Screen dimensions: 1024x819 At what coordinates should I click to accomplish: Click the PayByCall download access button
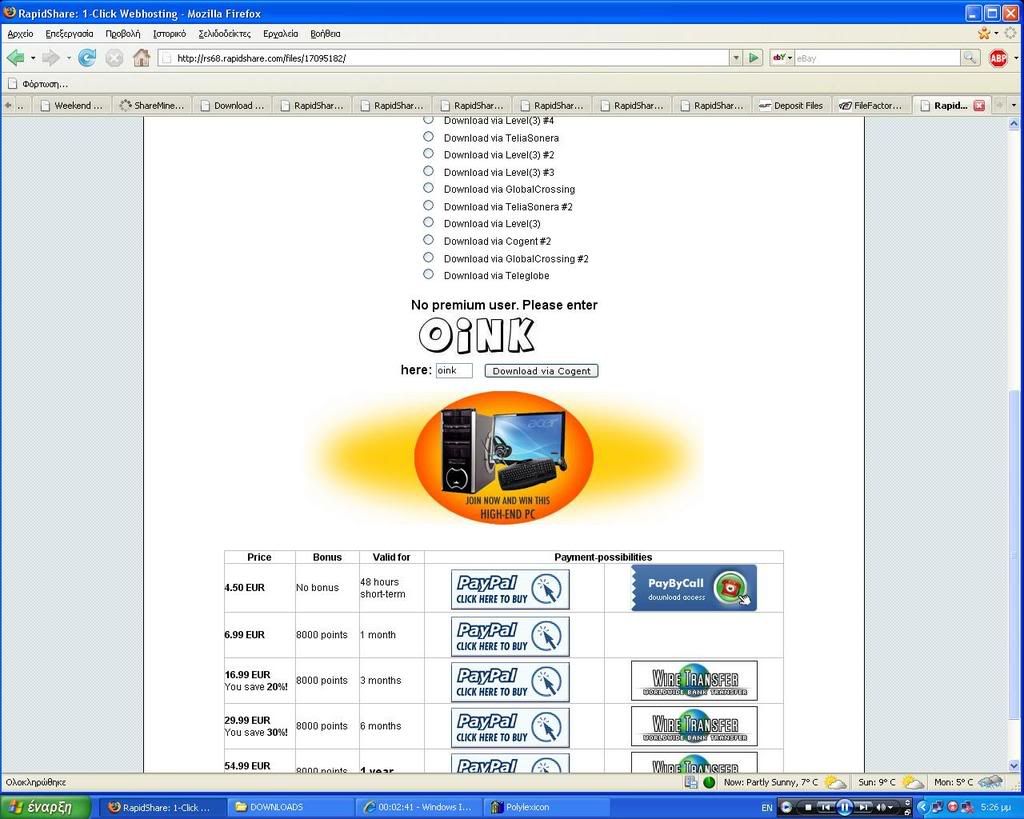[694, 588]
